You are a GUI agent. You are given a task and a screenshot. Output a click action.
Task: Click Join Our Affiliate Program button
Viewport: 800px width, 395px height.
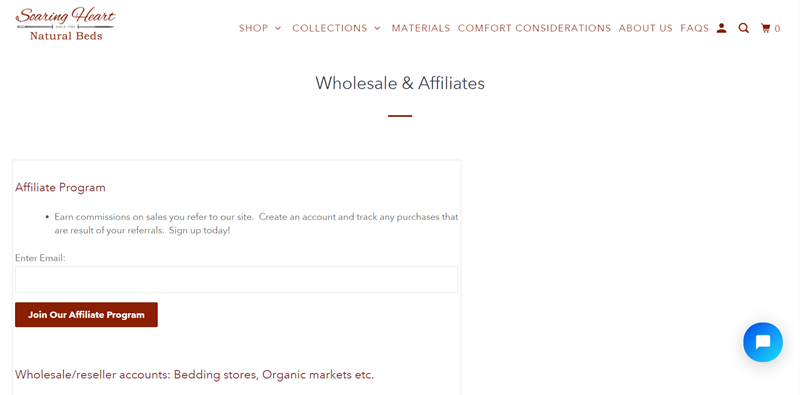click(86, 315)
